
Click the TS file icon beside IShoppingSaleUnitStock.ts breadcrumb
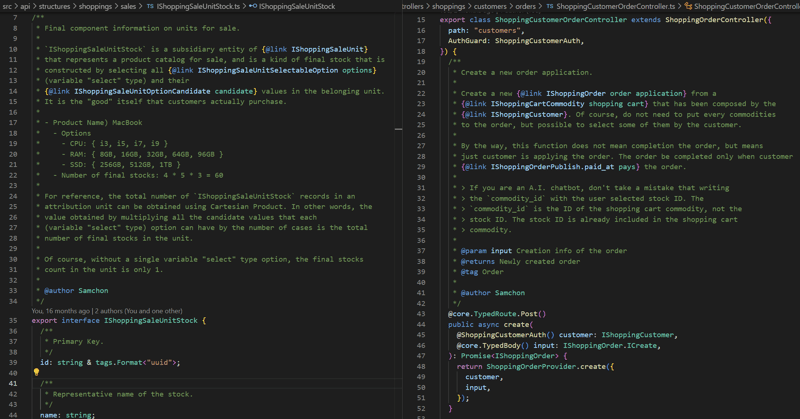150,6
